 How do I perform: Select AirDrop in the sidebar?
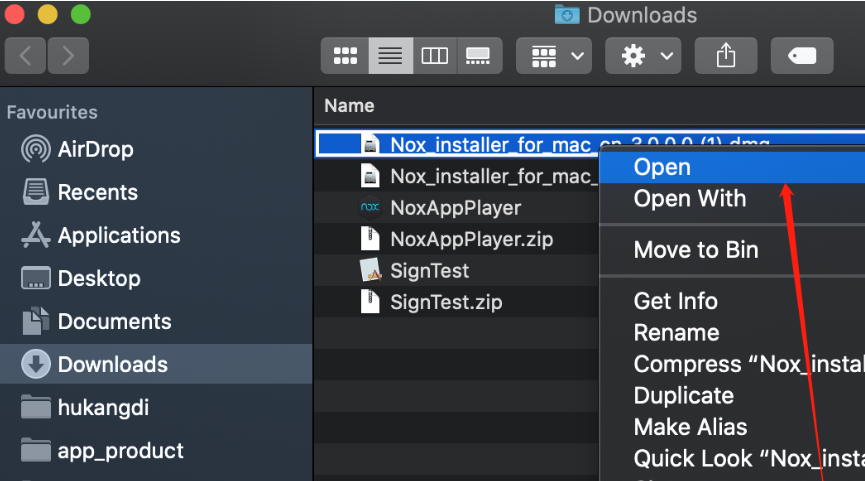pyautogui.click(x=156, y=149)
